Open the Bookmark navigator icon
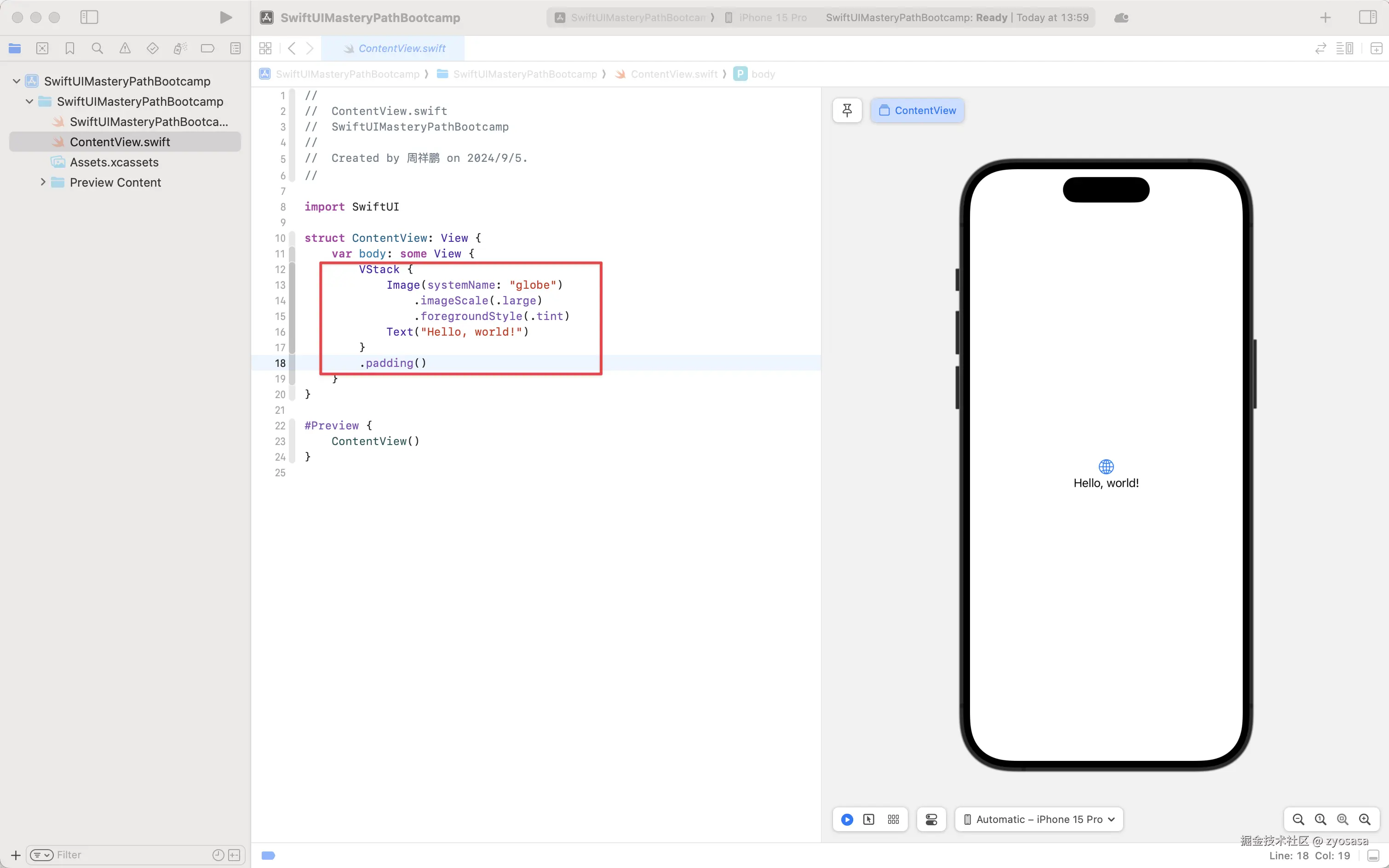Viewport: 1389px width, 868px height. (x=69, y=49)
